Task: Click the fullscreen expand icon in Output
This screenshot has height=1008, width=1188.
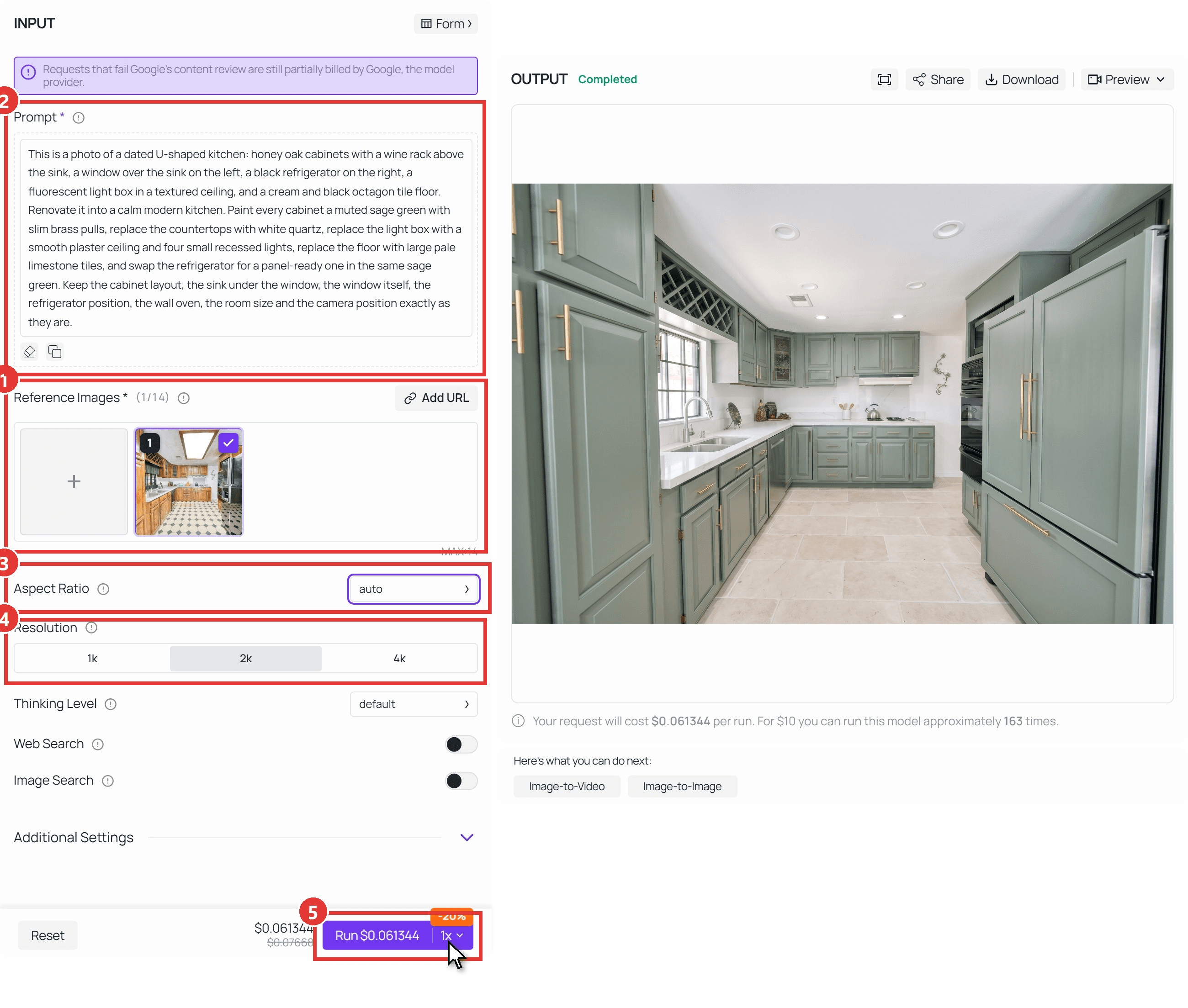Action: 884,79
